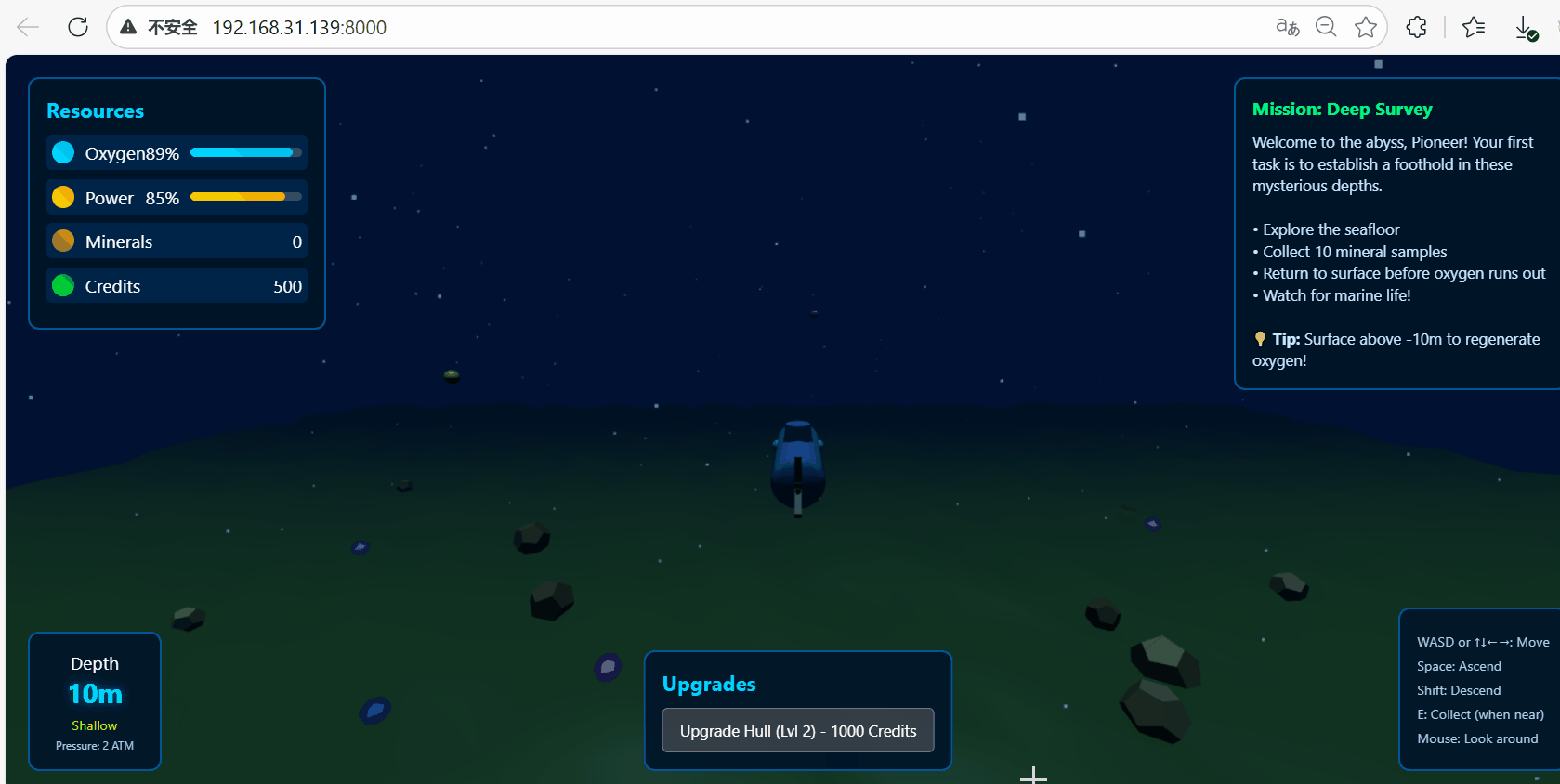Click the "Space: Ascend" control hint
1560x784 pixels.
pos(1459,666)
